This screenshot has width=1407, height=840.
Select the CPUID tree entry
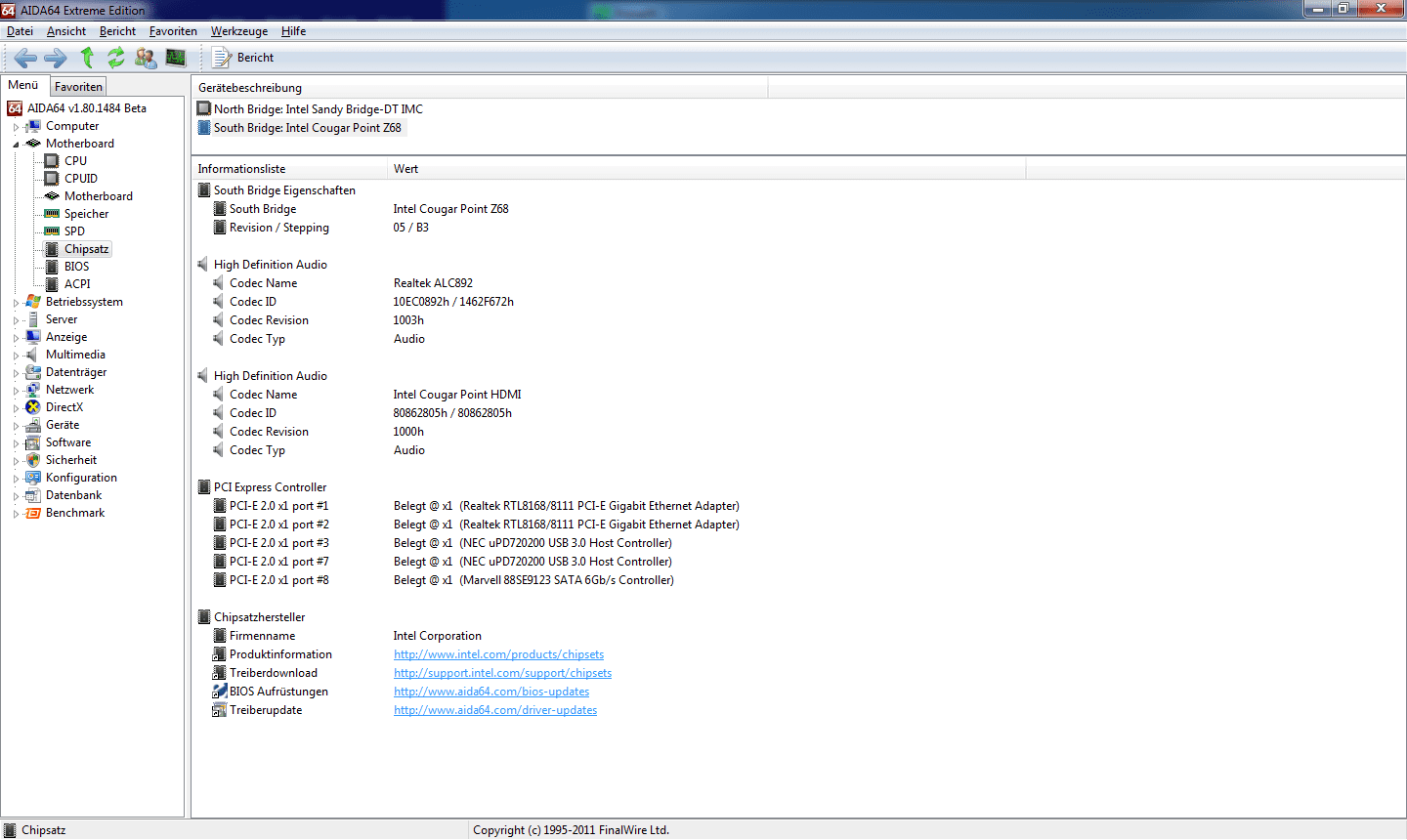[x=80, y=179]
